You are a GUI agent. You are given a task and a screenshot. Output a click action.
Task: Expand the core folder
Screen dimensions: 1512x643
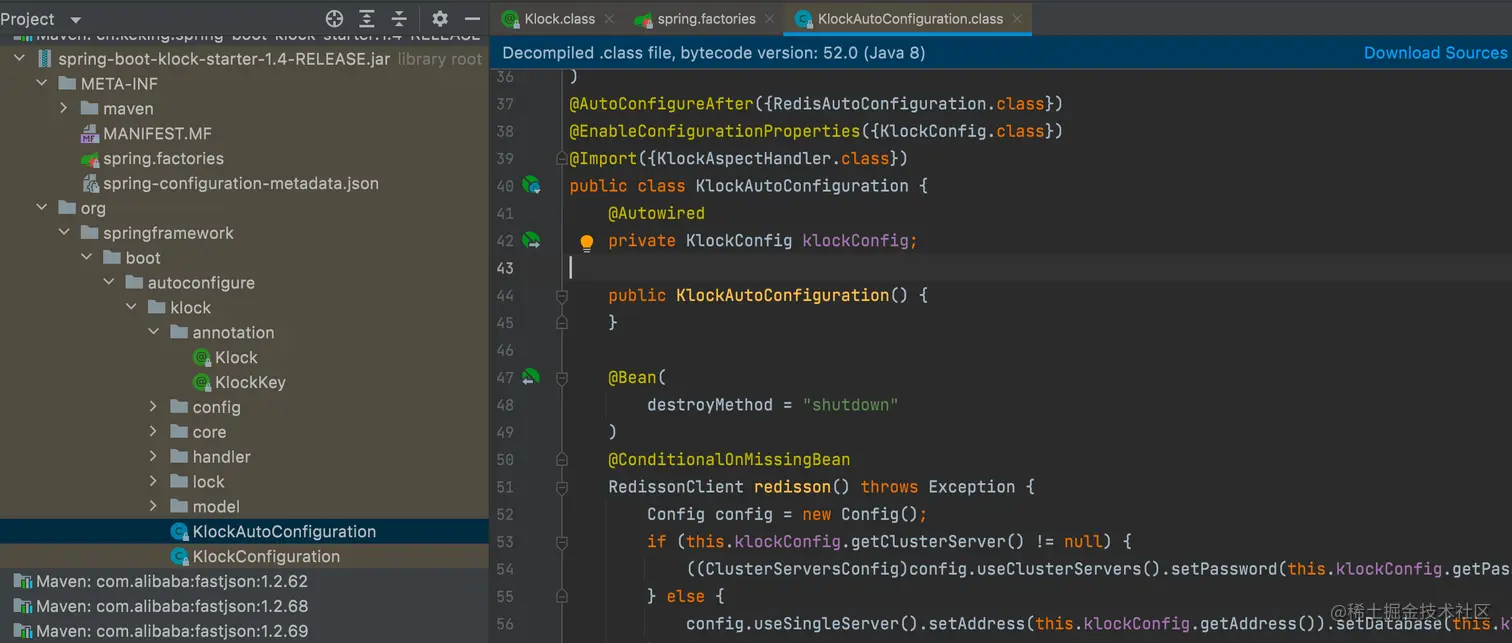pos(153,432)
